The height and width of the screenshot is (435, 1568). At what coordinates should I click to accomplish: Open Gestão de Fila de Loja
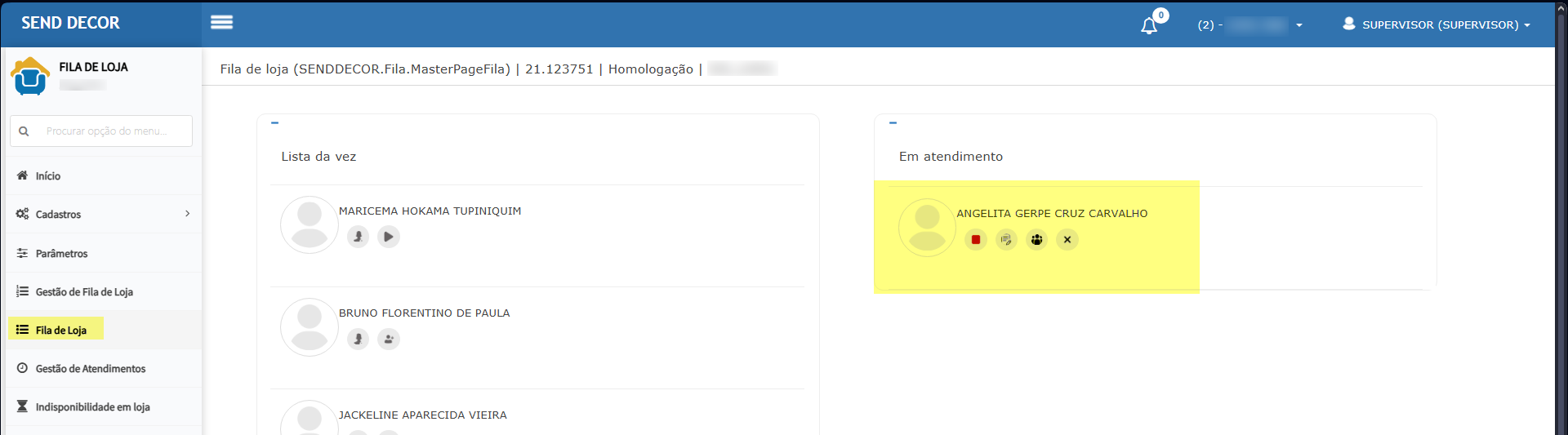click(x=104, y=291)
